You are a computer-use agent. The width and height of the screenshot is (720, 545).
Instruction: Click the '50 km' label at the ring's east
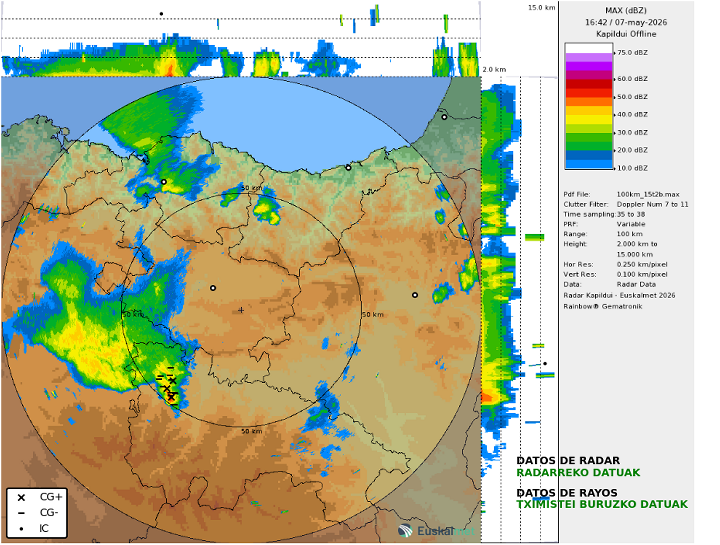(x=372, y=315)
